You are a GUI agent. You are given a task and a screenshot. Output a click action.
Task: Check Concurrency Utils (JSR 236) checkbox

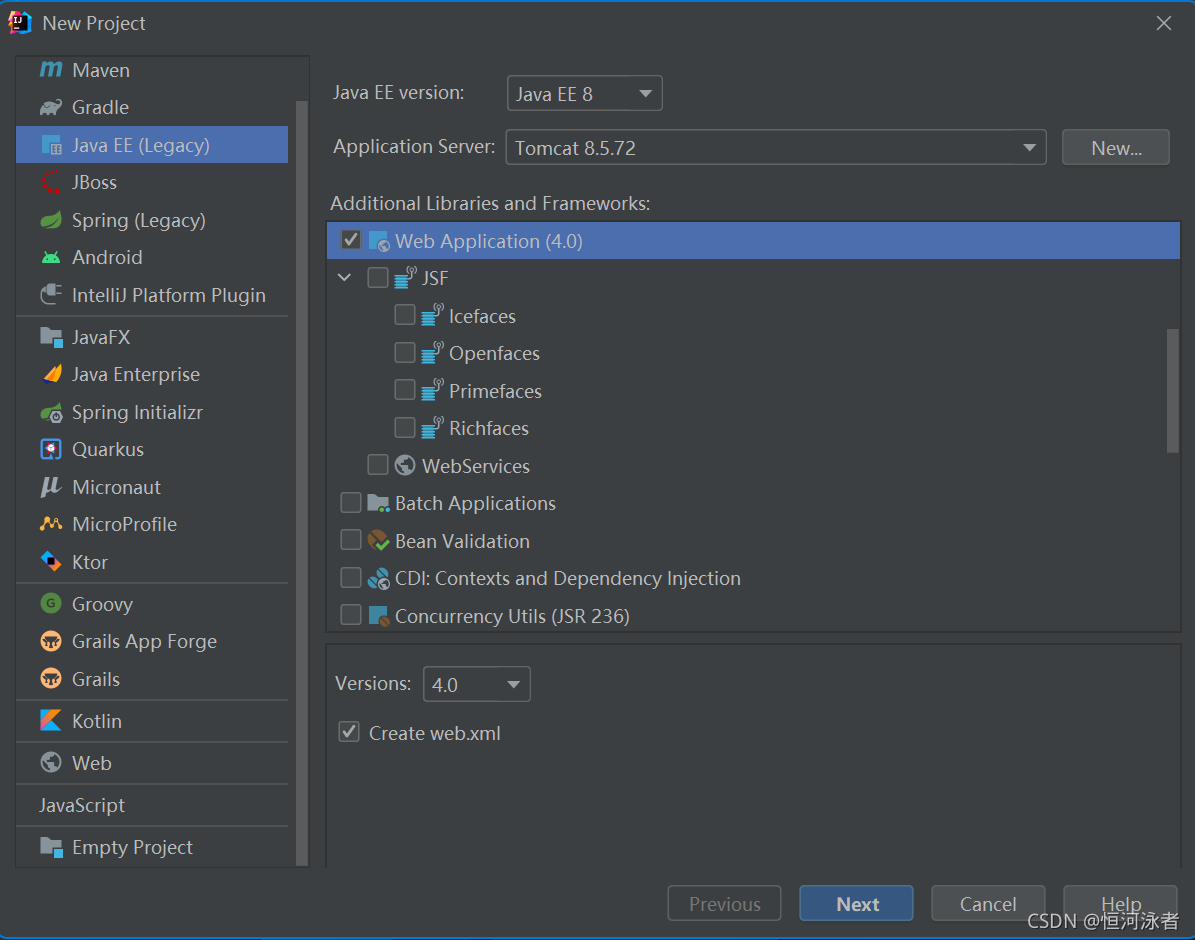[x=351, y=615]
